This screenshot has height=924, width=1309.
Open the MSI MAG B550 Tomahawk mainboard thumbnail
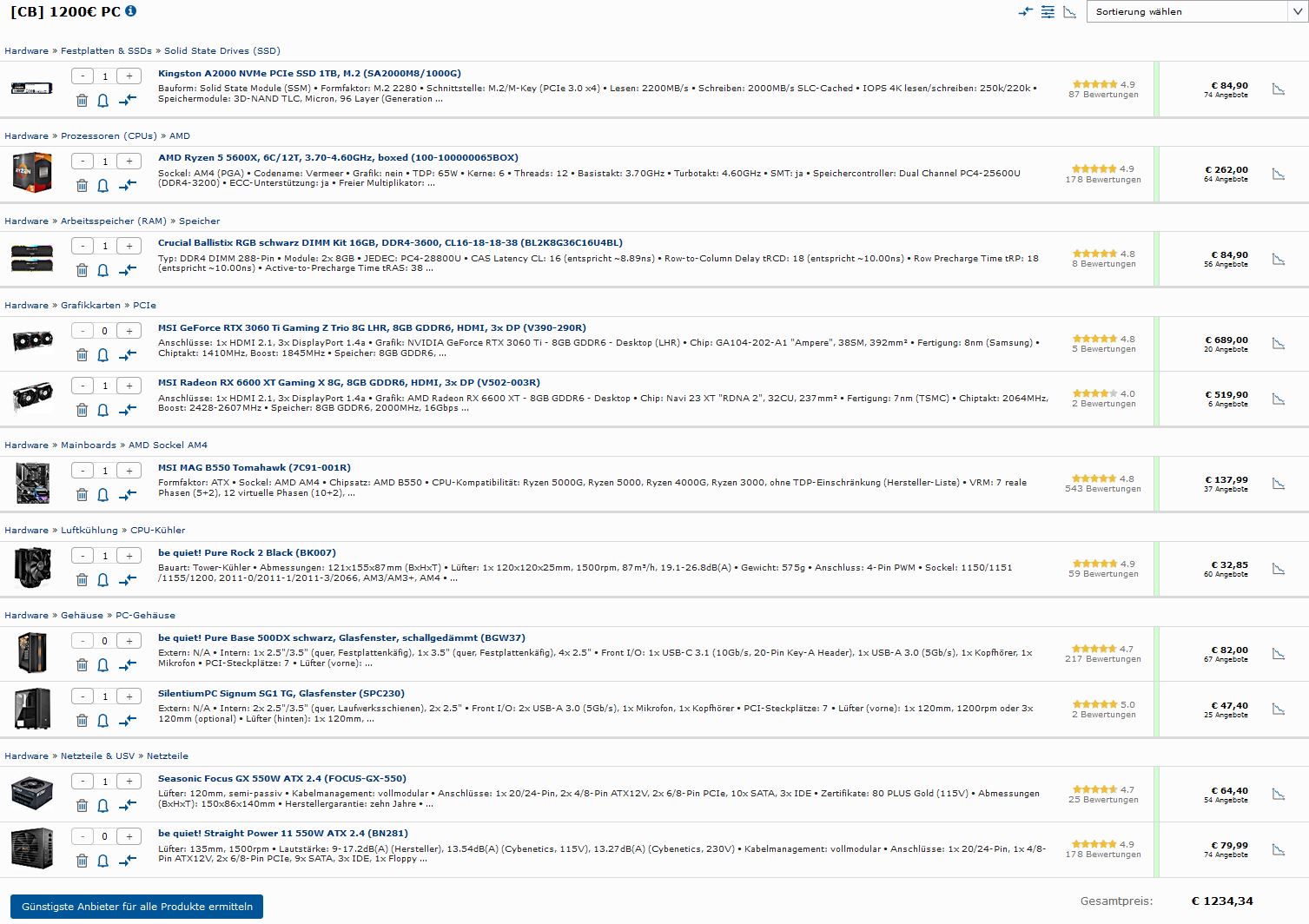[x=33, y=483]
